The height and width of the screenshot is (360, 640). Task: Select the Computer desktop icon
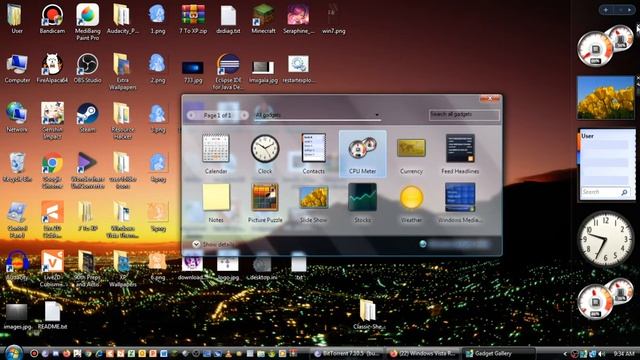coord(17,68)
